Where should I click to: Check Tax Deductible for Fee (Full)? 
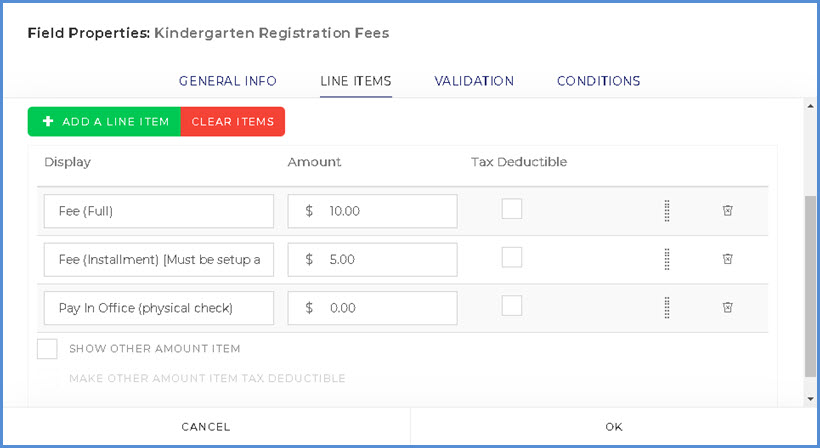tap(512, 209)
